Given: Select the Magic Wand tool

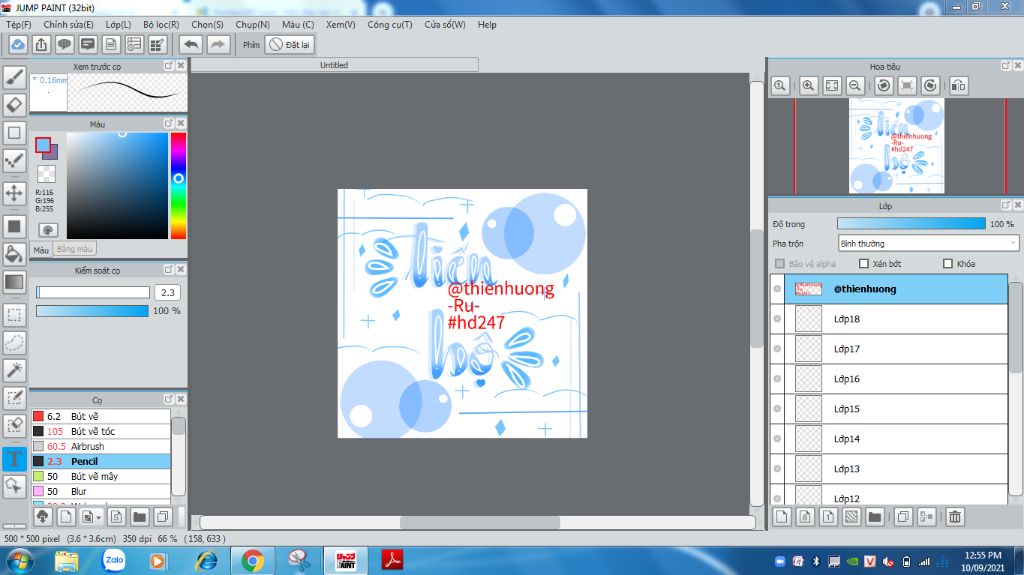Looking at the screenshot, I should point(14,370).
